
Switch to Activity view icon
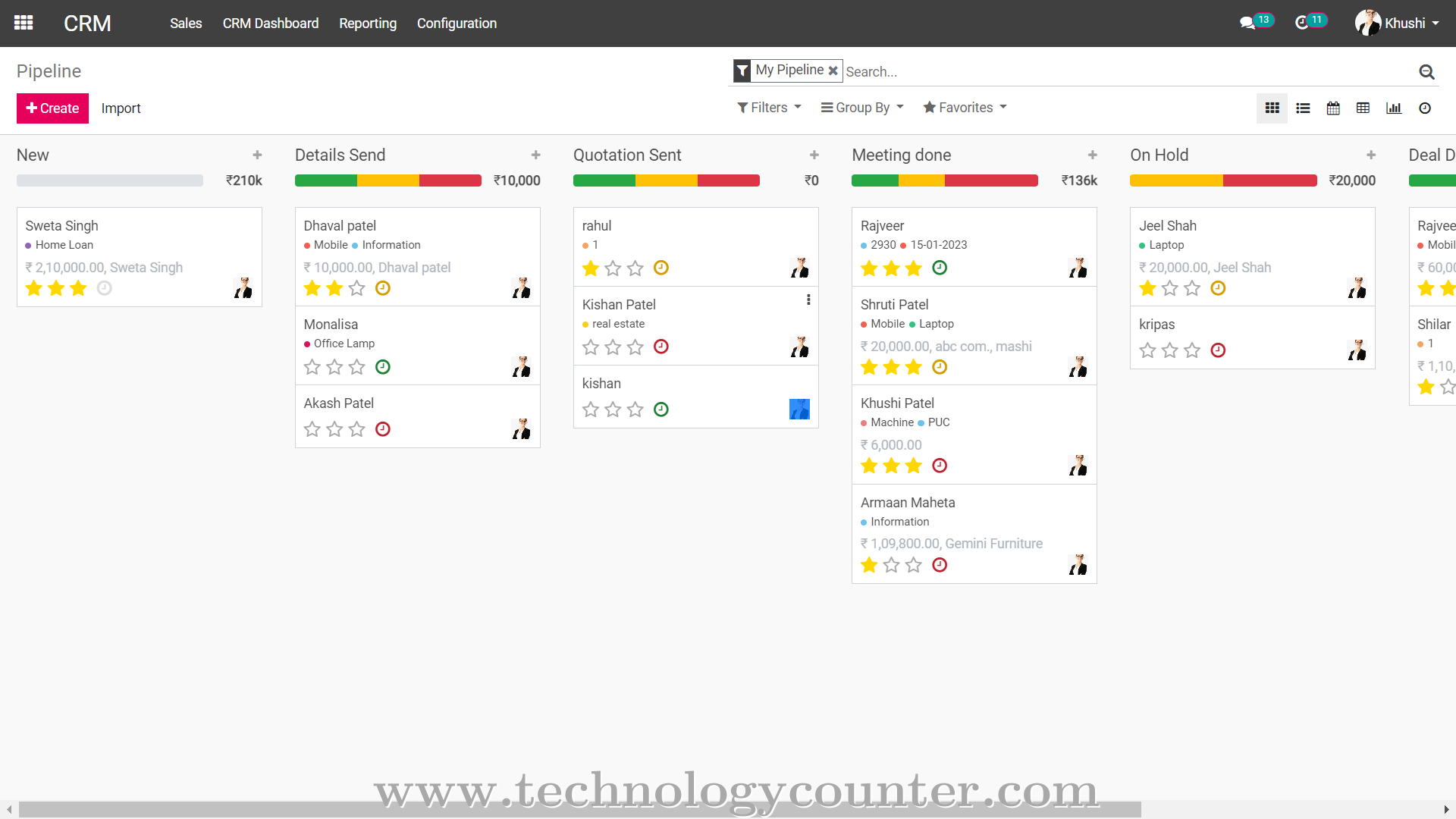1425,108
